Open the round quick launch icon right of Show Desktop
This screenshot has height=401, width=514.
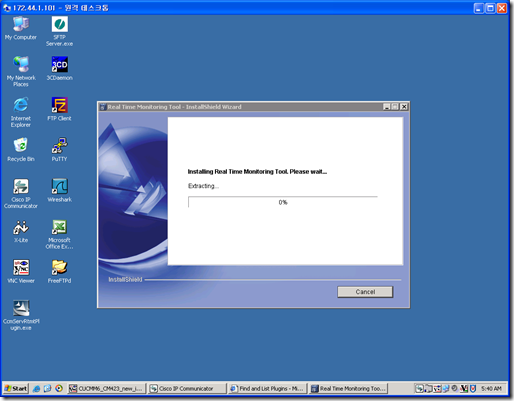[59, 389]
